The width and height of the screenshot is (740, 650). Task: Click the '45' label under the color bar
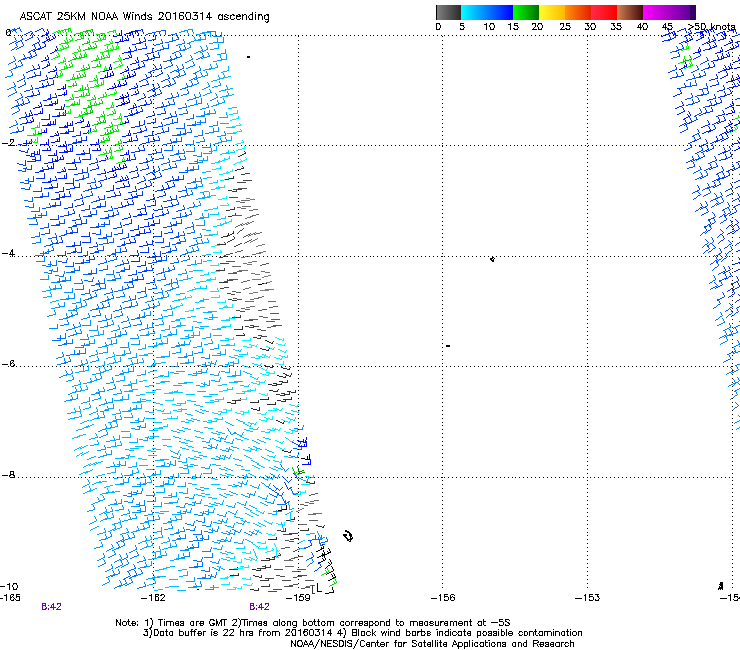tap(667, 27)
